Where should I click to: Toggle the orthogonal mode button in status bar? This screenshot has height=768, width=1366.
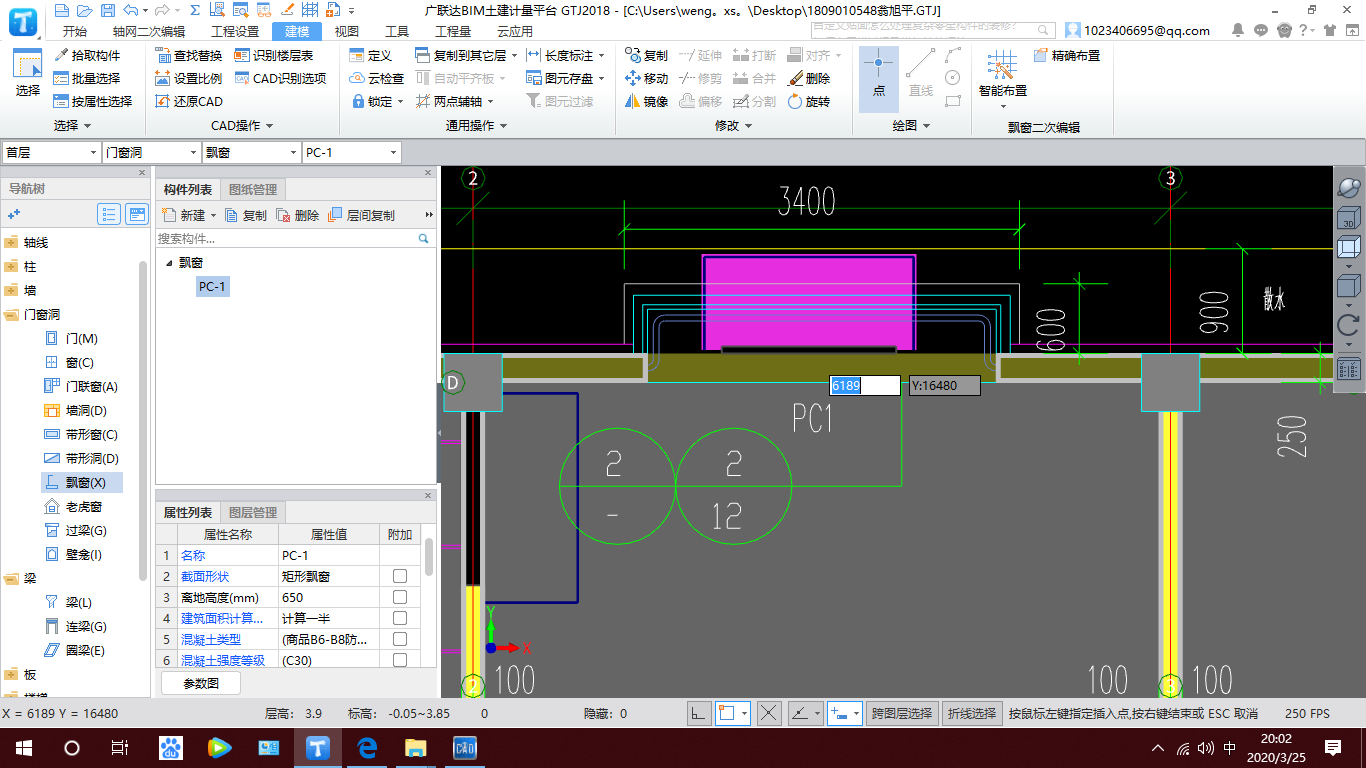click(x=700, y=713)
